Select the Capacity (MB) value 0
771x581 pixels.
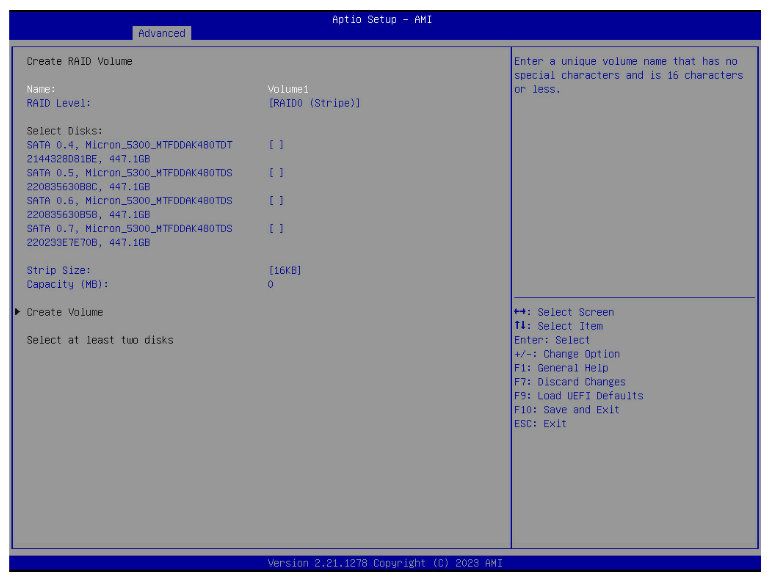[x=270, y=285]
